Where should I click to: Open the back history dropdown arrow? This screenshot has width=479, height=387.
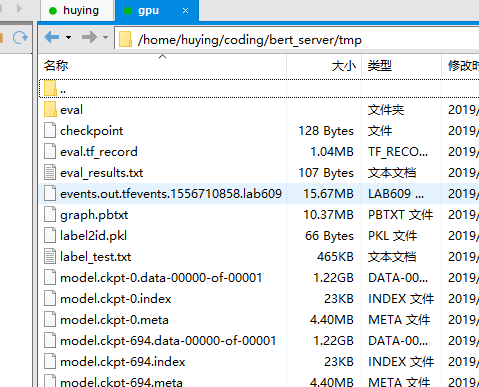(x=68, y=37)
